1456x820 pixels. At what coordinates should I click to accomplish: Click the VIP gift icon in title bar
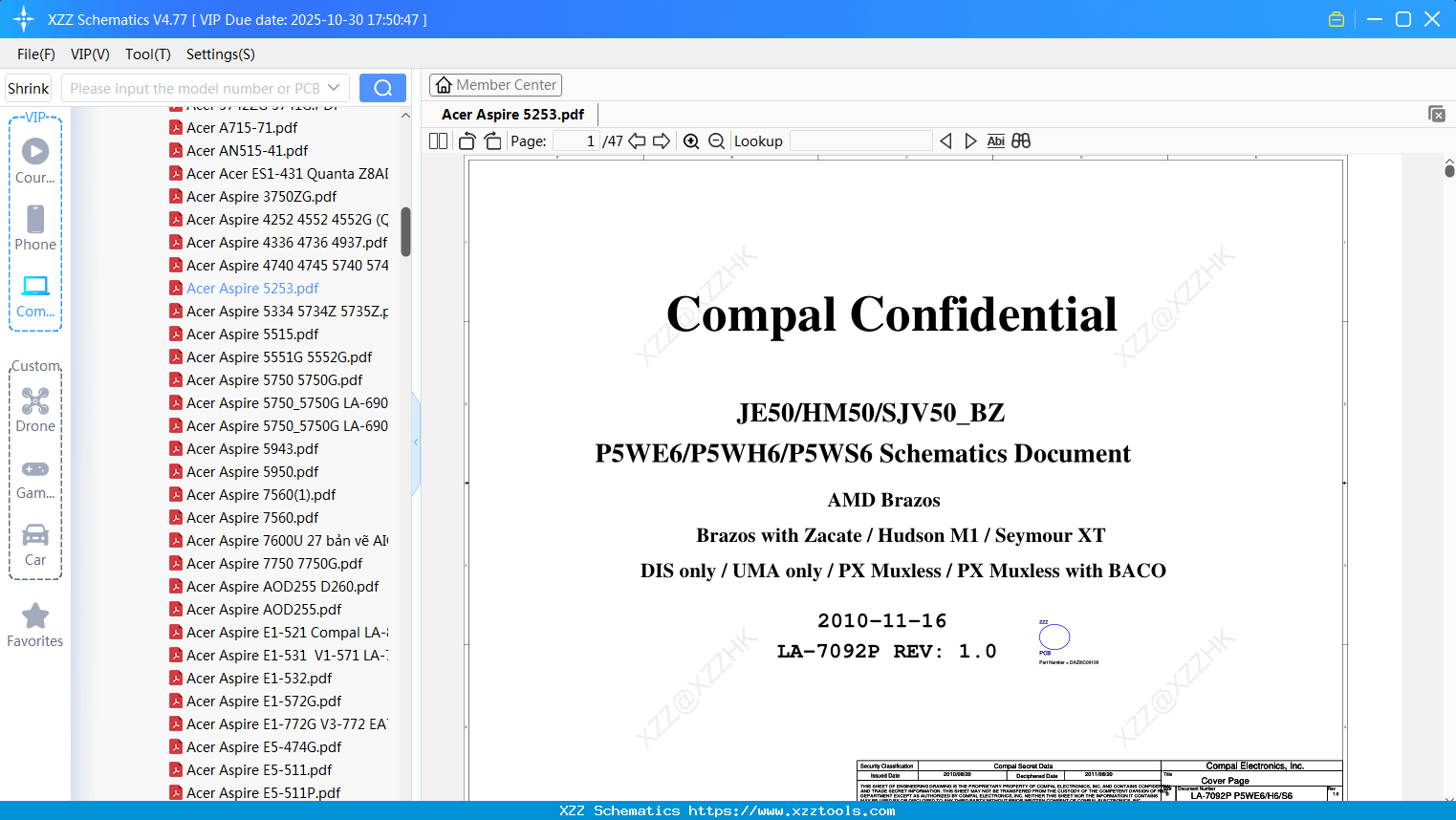(1336, 19)
